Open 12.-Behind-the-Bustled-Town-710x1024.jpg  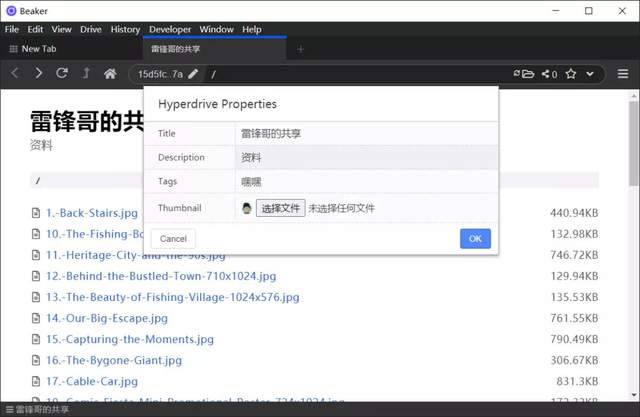point(161,276)
